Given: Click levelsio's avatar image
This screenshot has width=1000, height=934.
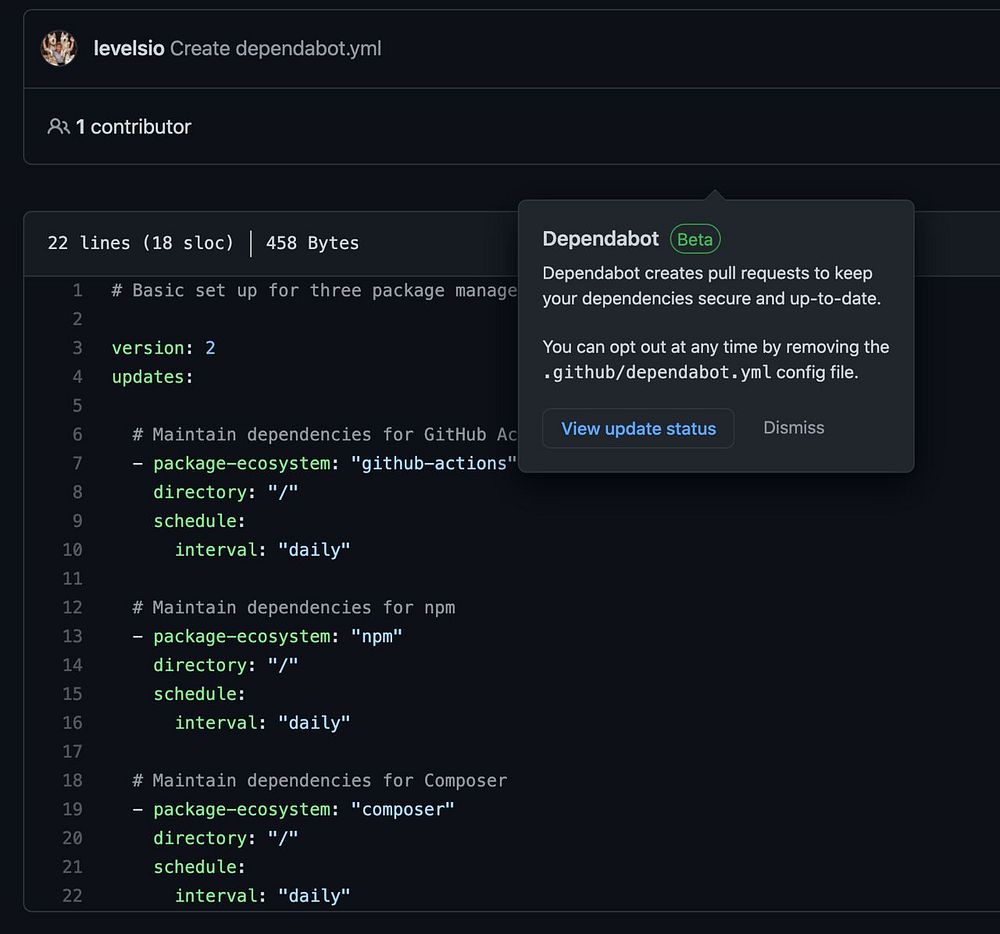Looking at the screenshot, I should click(59, 48).
